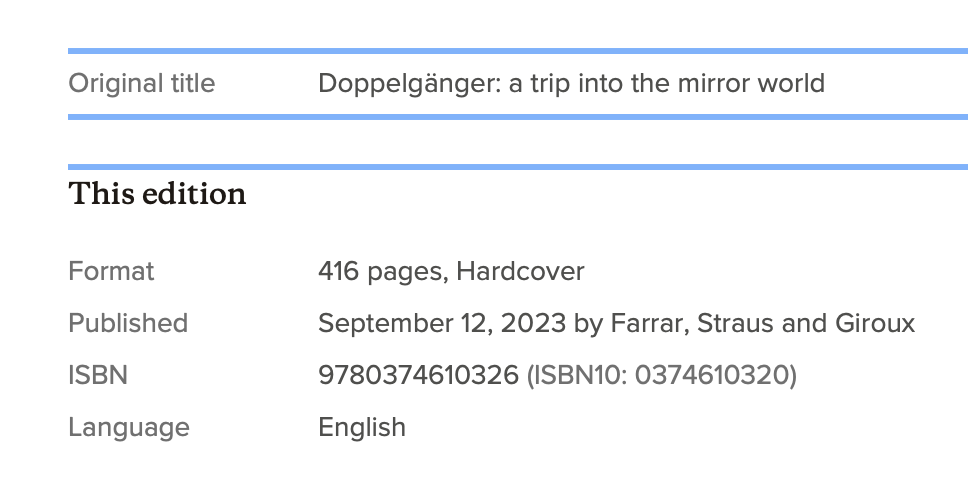Click the word "by" before the publisher name
This screenshot has height=502, width=968.
tap(586, 323)
